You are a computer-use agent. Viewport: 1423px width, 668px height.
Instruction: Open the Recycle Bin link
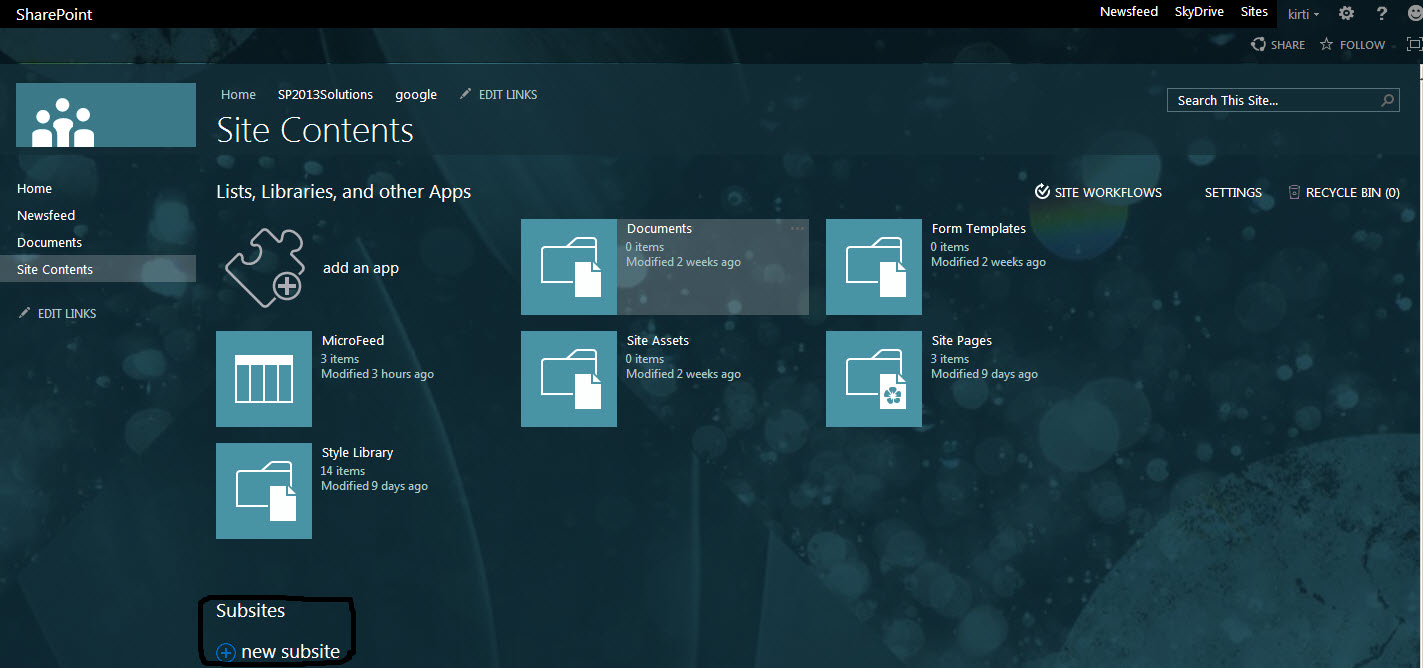coord(1343,192)
